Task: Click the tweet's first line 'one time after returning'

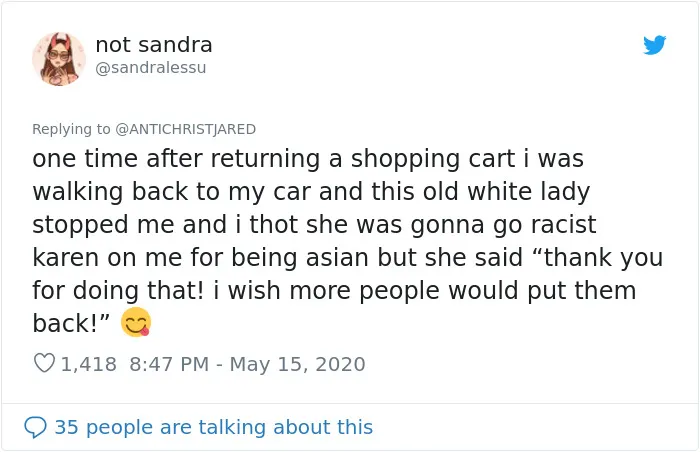Action: click(176, 159)
